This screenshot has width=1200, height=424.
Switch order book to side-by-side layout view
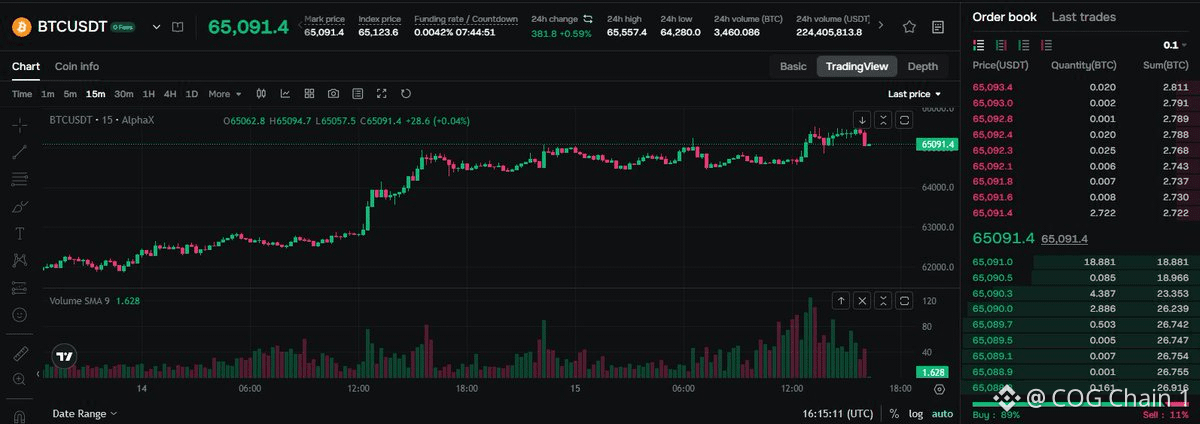coord(1002,45)
